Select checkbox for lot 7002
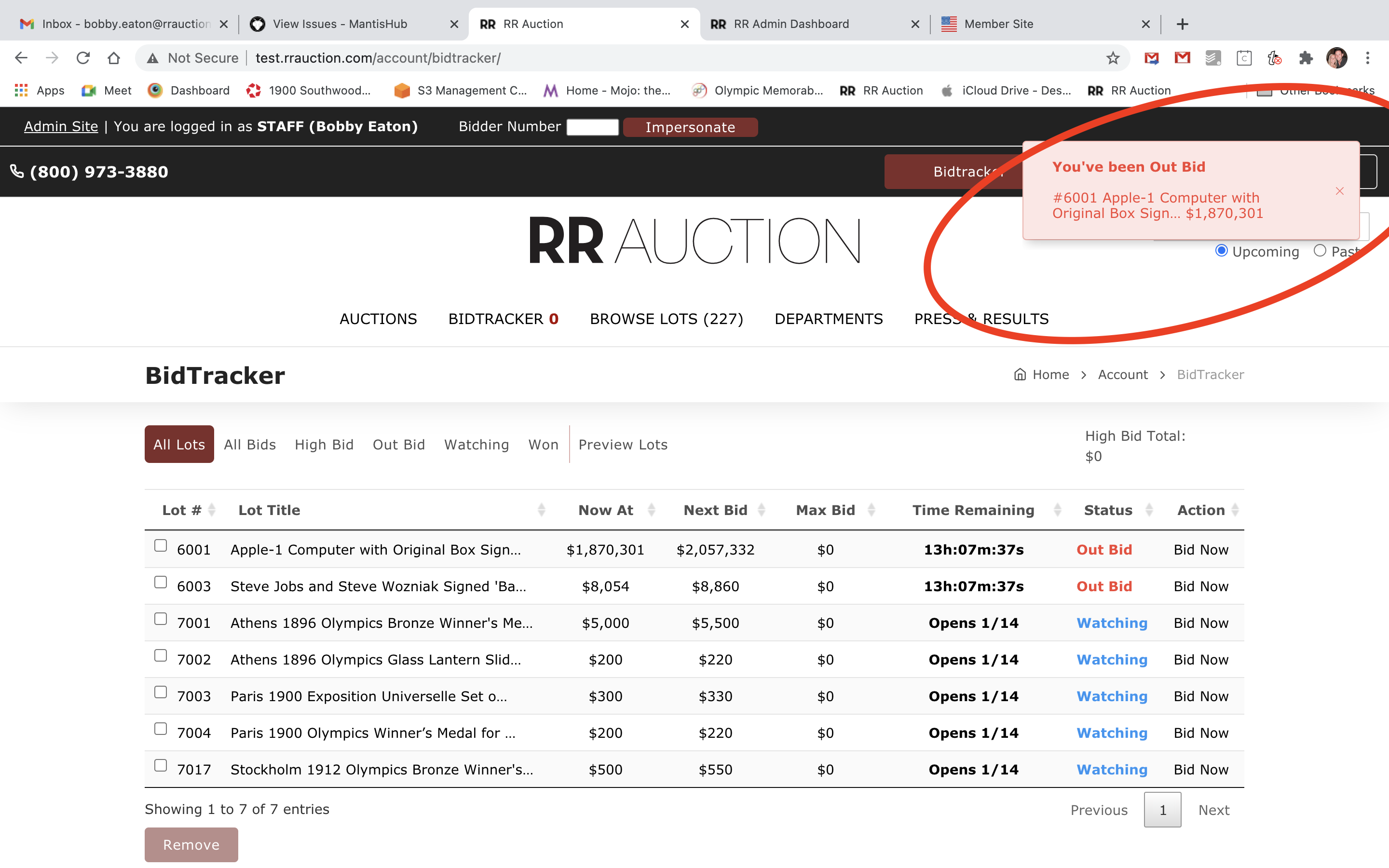 click(x=161, y=656)
